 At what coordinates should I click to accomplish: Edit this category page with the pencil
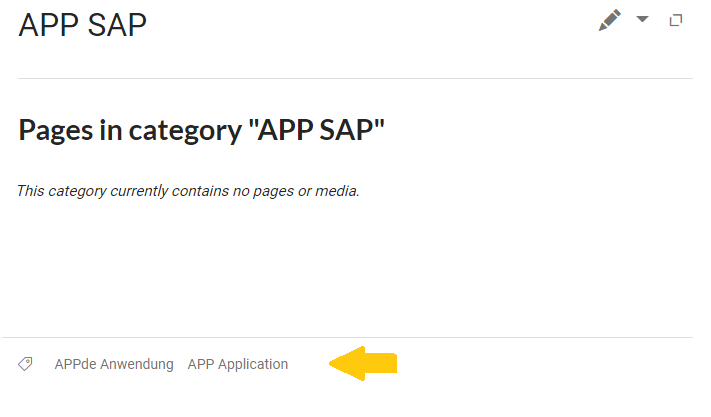609,20
